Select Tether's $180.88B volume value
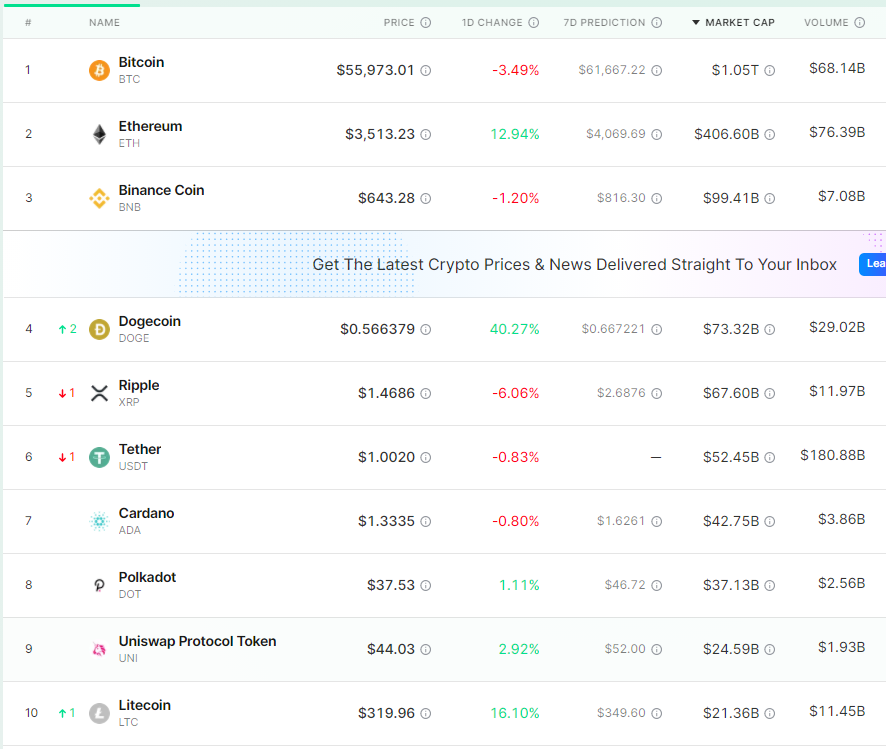The image size is (886, 749). (x=832, y=455)
